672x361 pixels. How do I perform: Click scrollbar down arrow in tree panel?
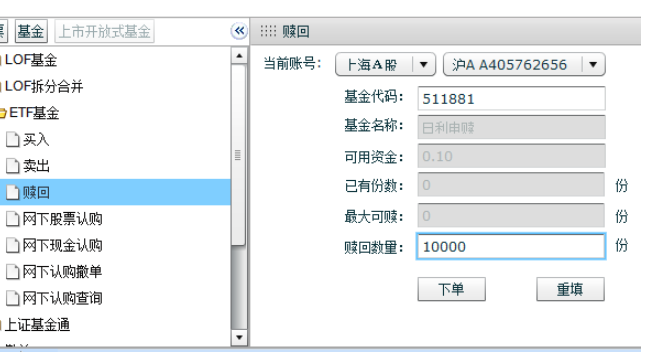239,337
